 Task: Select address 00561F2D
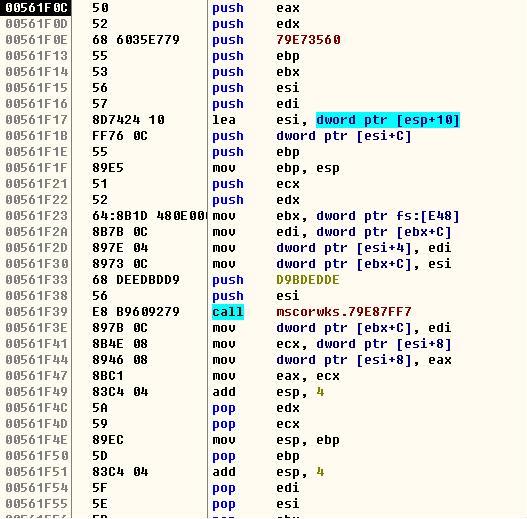36,248
